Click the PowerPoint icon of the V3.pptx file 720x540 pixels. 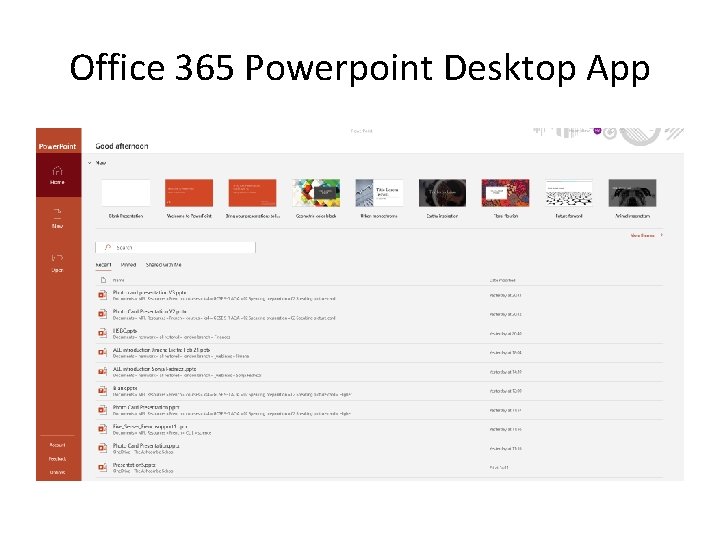pyautogui.click(x=102, y=295)
